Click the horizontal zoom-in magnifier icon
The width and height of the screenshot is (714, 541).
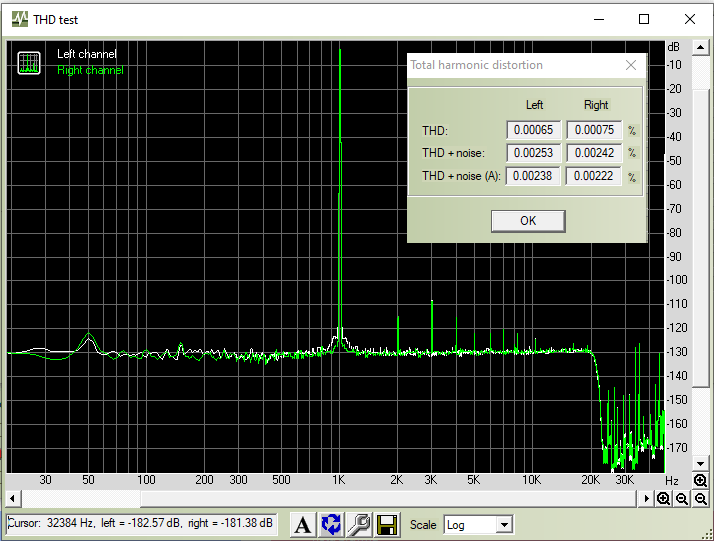(x=663, y=499)
